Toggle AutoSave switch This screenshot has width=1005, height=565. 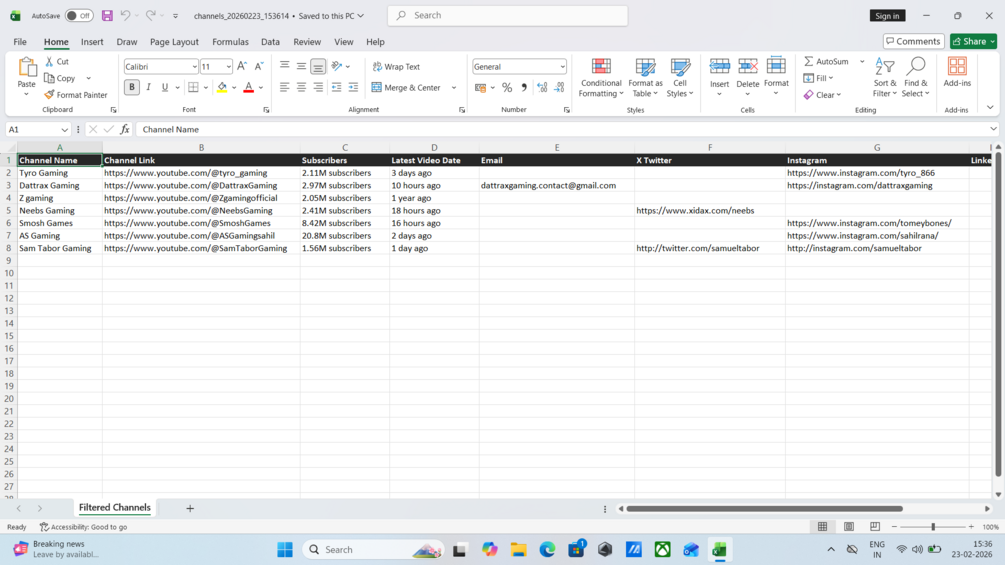(x=79, y=15)
